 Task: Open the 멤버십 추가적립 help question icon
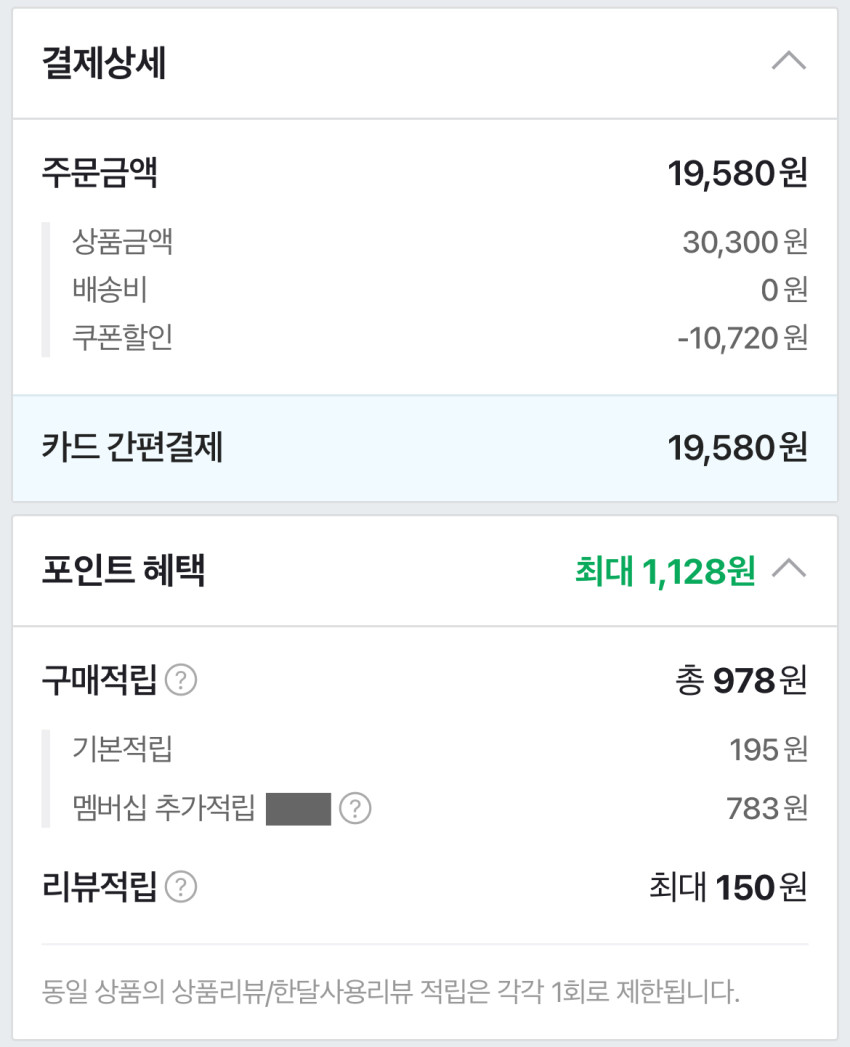tap(355, 808)
